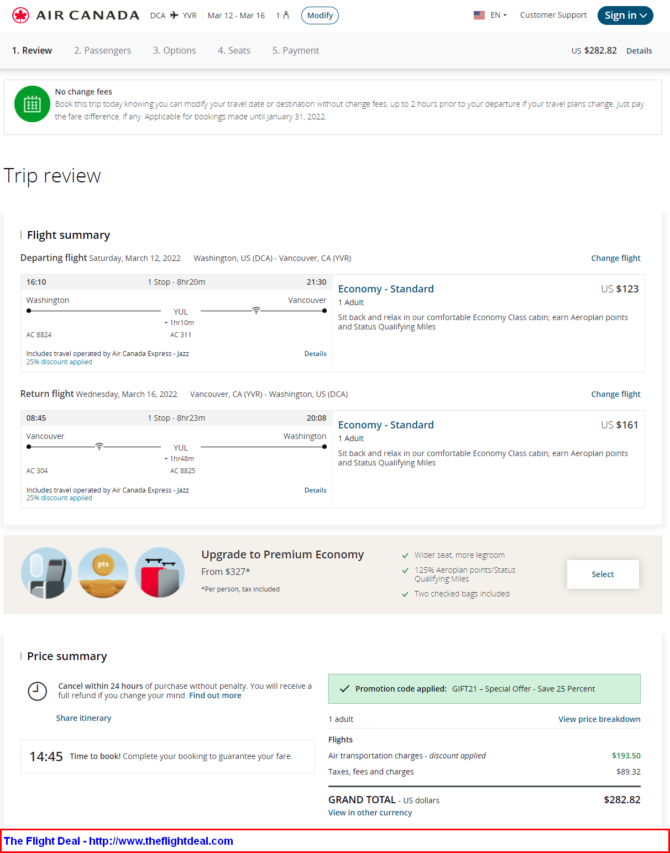
Task: Click the clock icon in Price summary
Action: pyautogui.click(x=37, y=691)
